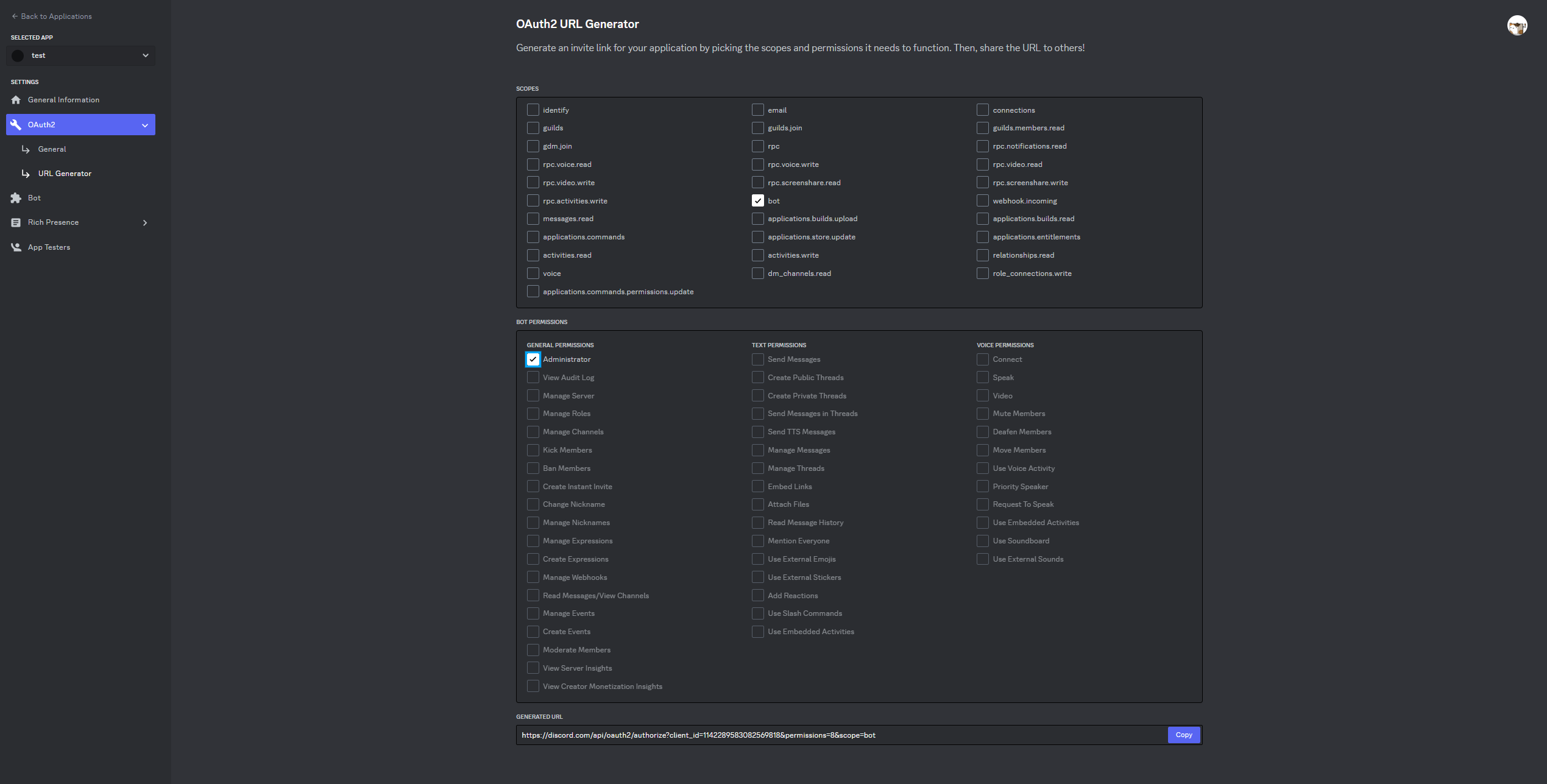
Task: Select the OAuth2 sidebar item
Action: (x=80, y=125)
